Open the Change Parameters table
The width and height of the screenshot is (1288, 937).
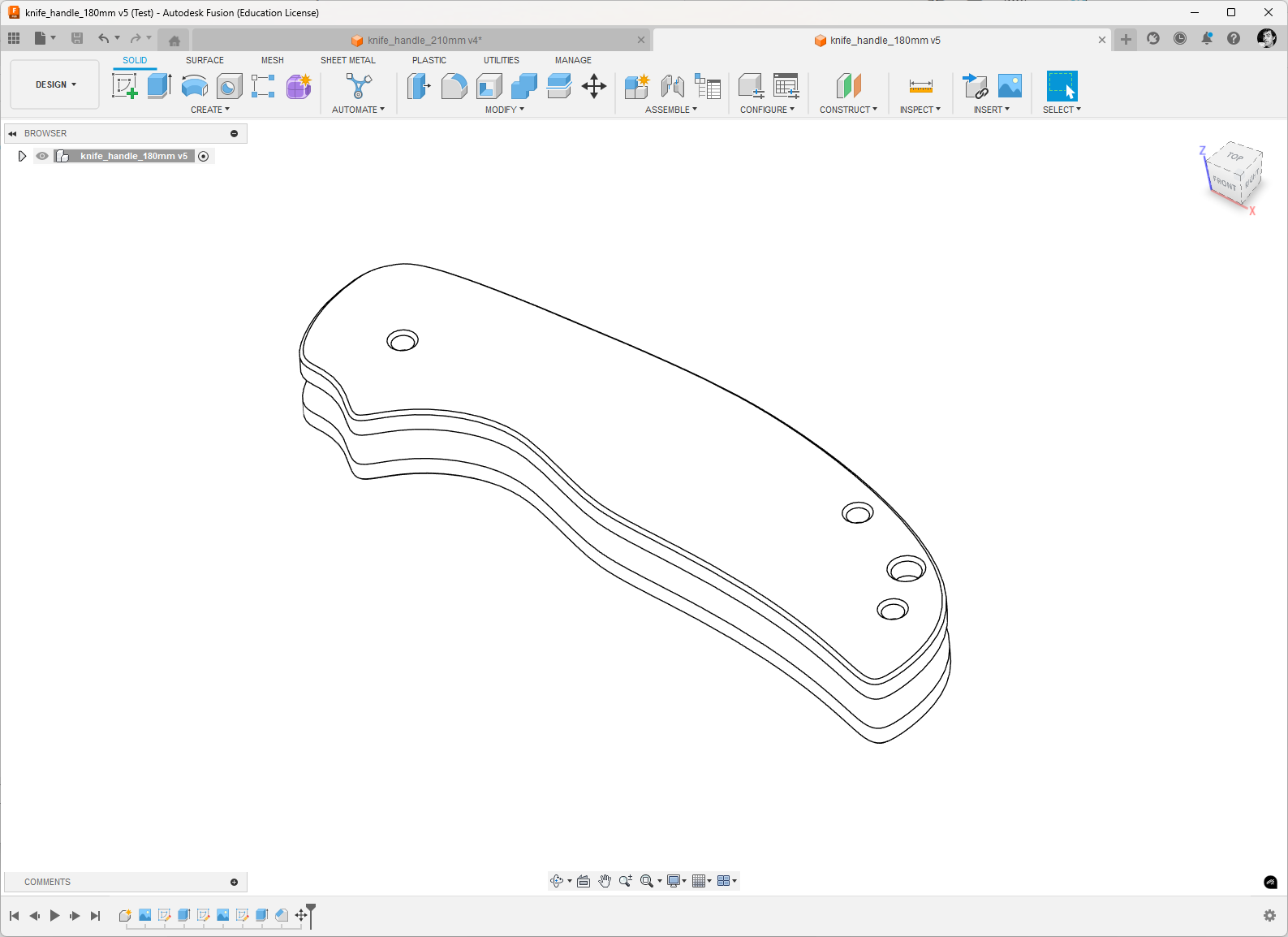click(x=786, y=86)
